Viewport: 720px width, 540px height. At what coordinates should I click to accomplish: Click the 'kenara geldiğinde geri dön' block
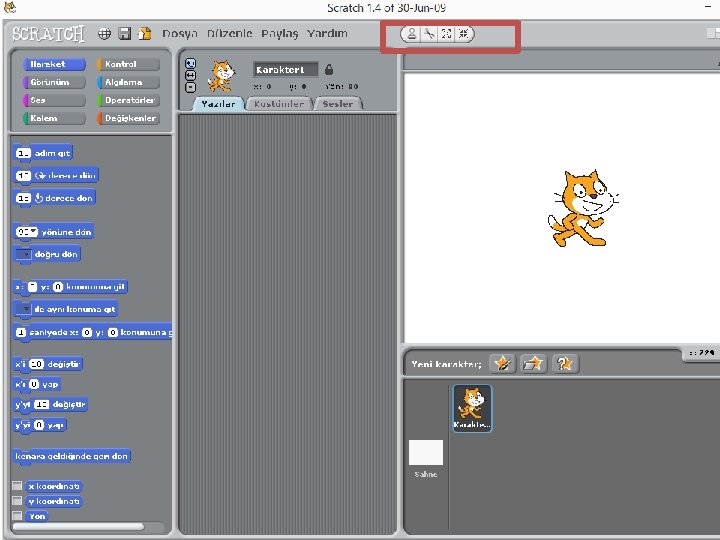point(71,456)
